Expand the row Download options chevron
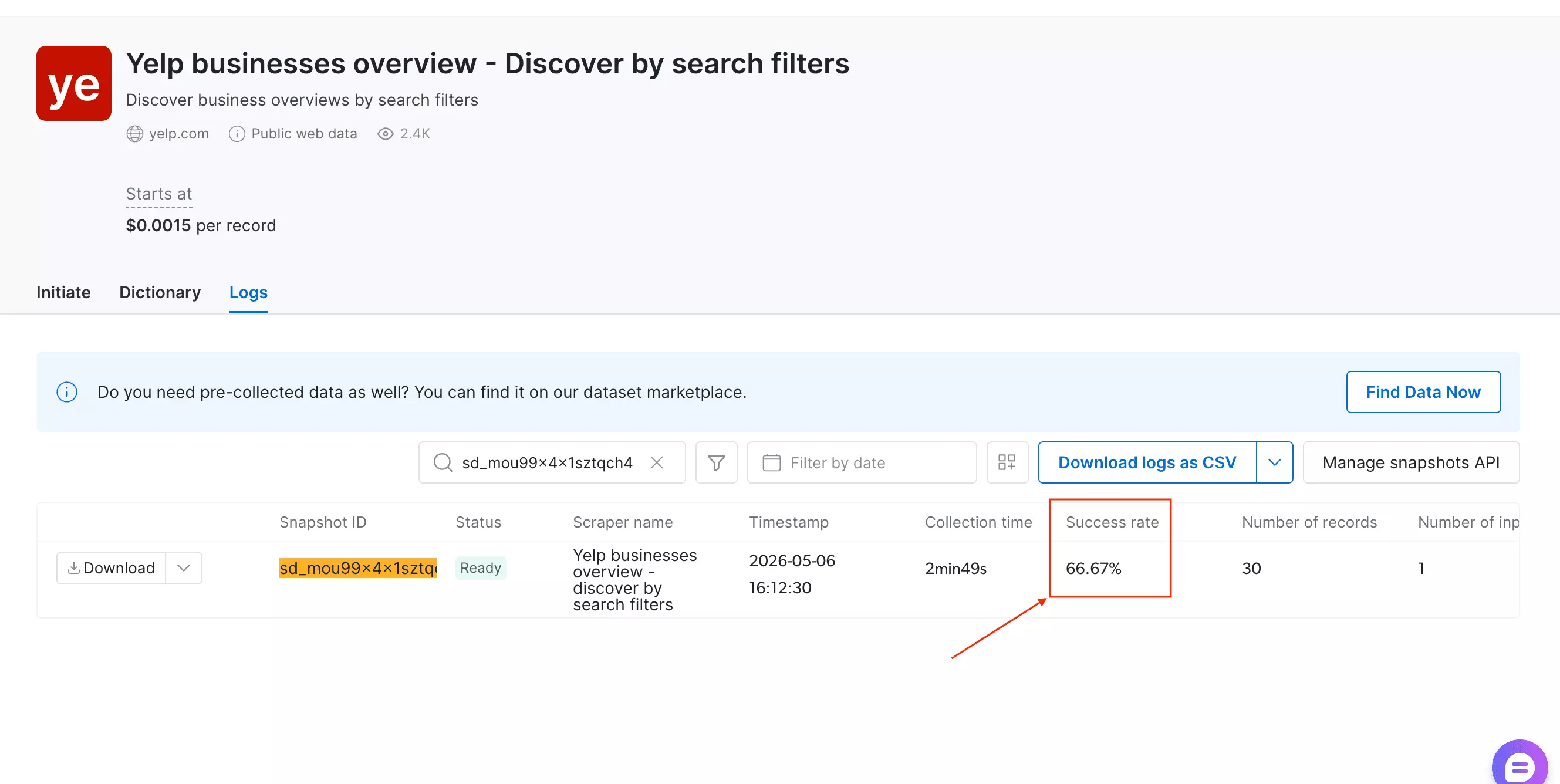The image size is (1560, 784). pyautogui.click(x=184, y=568)
